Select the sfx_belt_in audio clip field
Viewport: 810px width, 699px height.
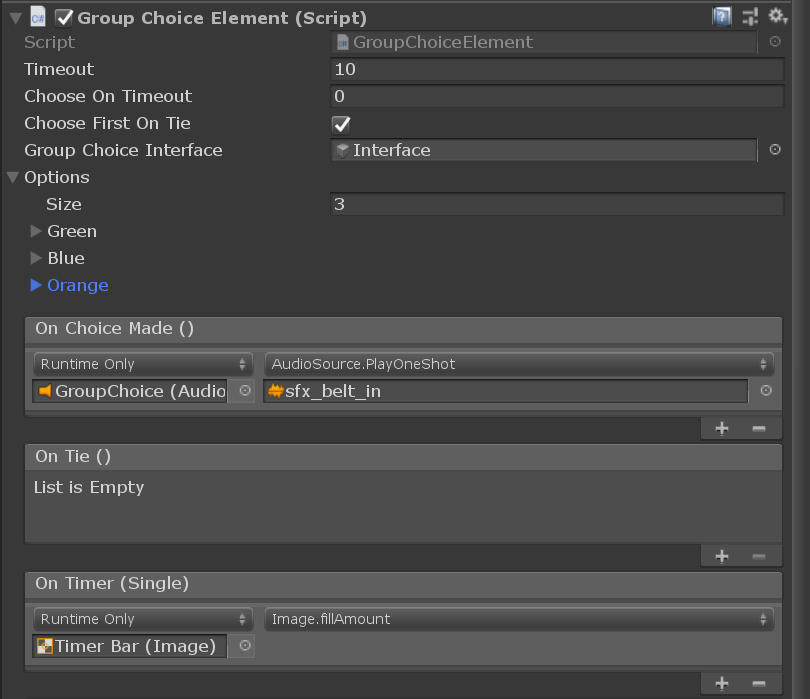pyautogui.click(x=505, y=391)
